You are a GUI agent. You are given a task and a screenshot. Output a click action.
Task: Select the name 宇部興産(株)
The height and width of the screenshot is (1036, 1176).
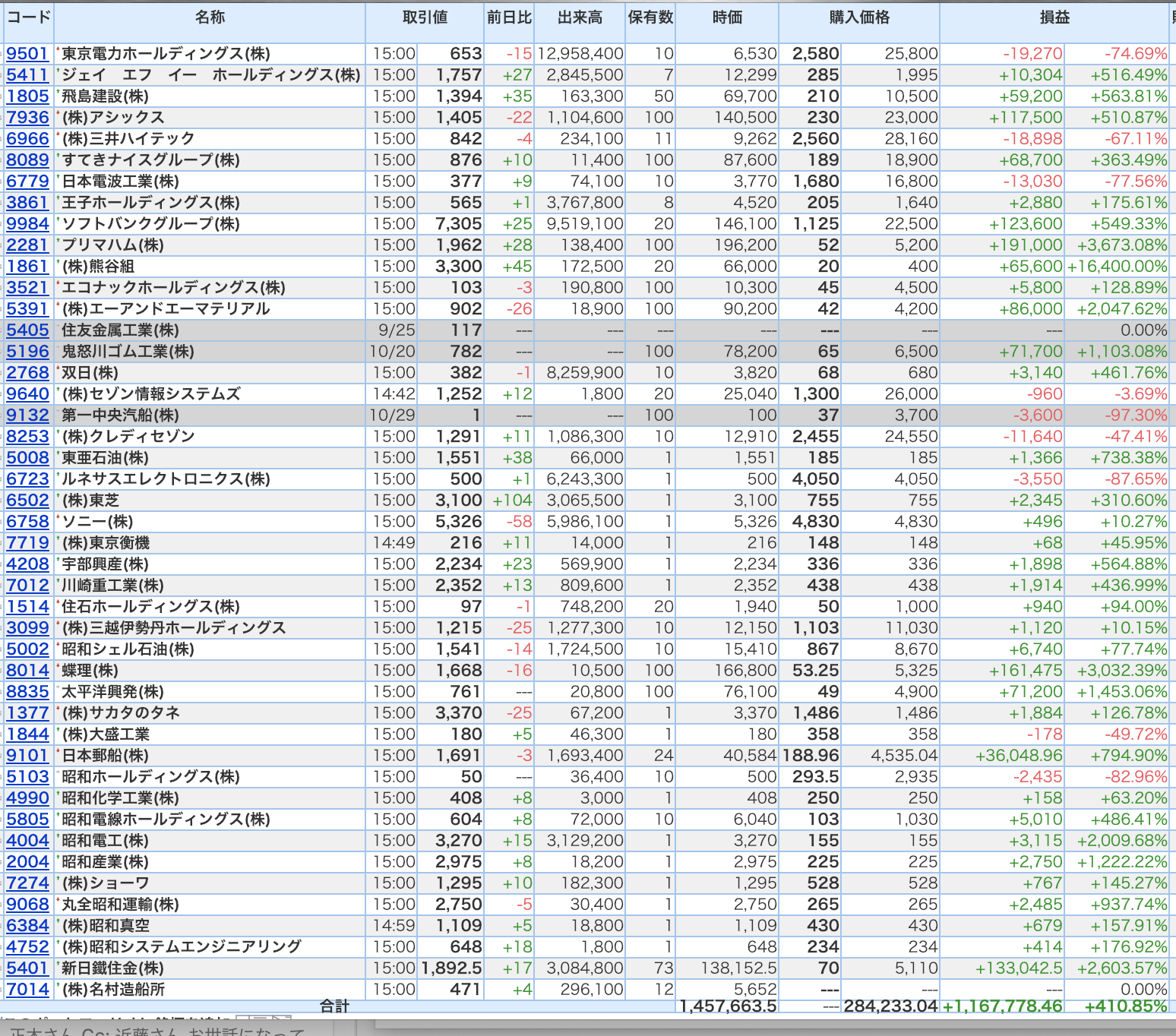click(x=105, y=564)
